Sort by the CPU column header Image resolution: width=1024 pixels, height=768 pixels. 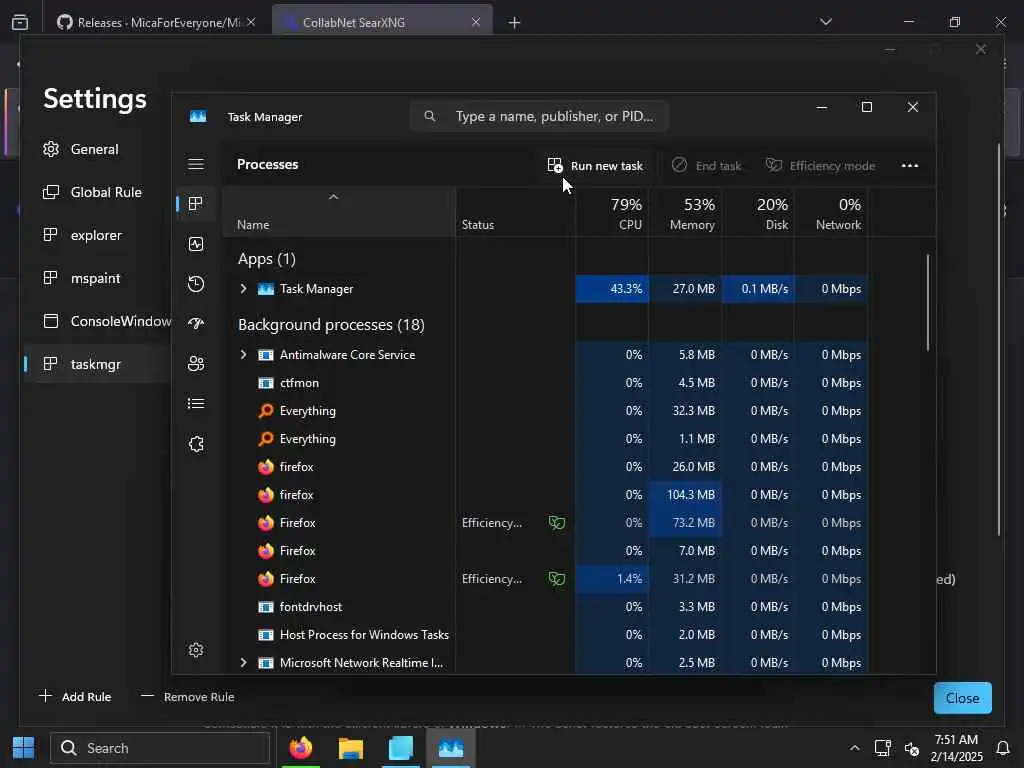coord(613,214)
